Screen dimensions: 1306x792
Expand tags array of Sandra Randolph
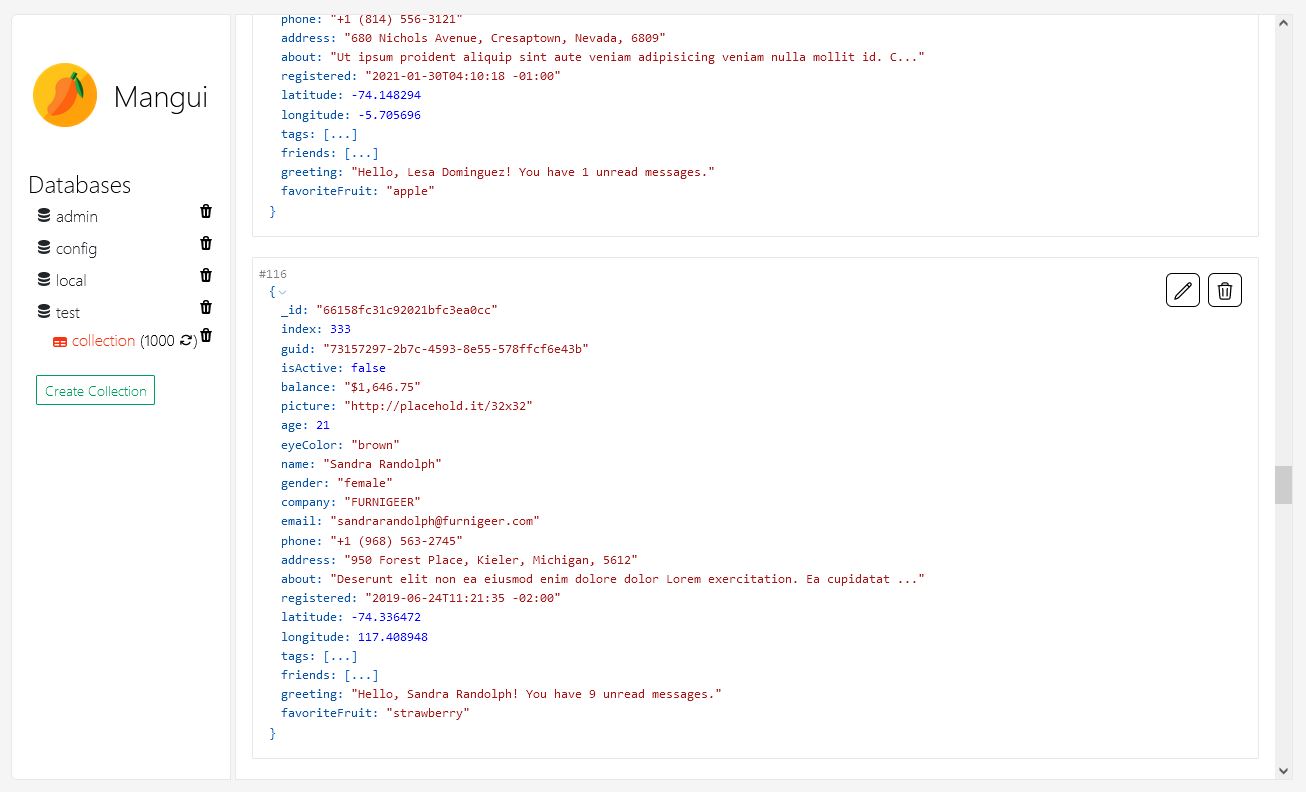[x=340, y=656]
